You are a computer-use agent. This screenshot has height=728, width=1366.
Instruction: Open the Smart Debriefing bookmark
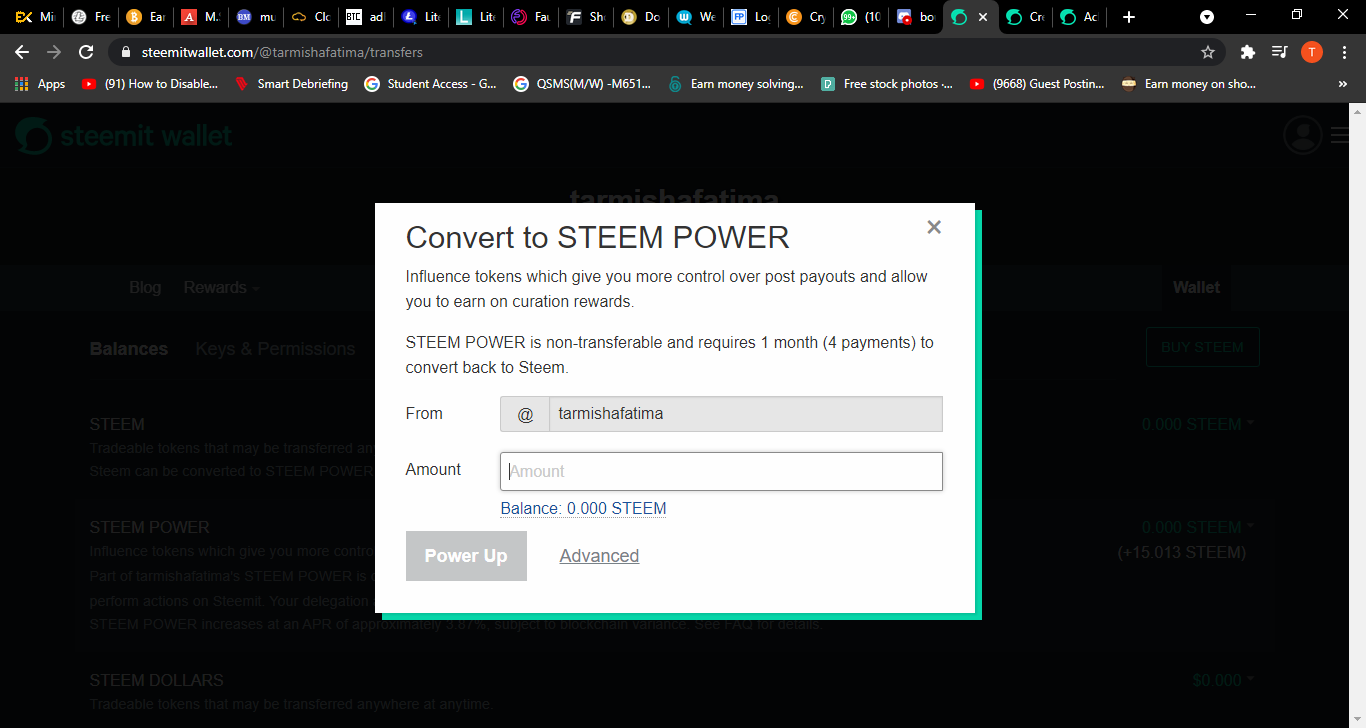(x=291, y=84)
